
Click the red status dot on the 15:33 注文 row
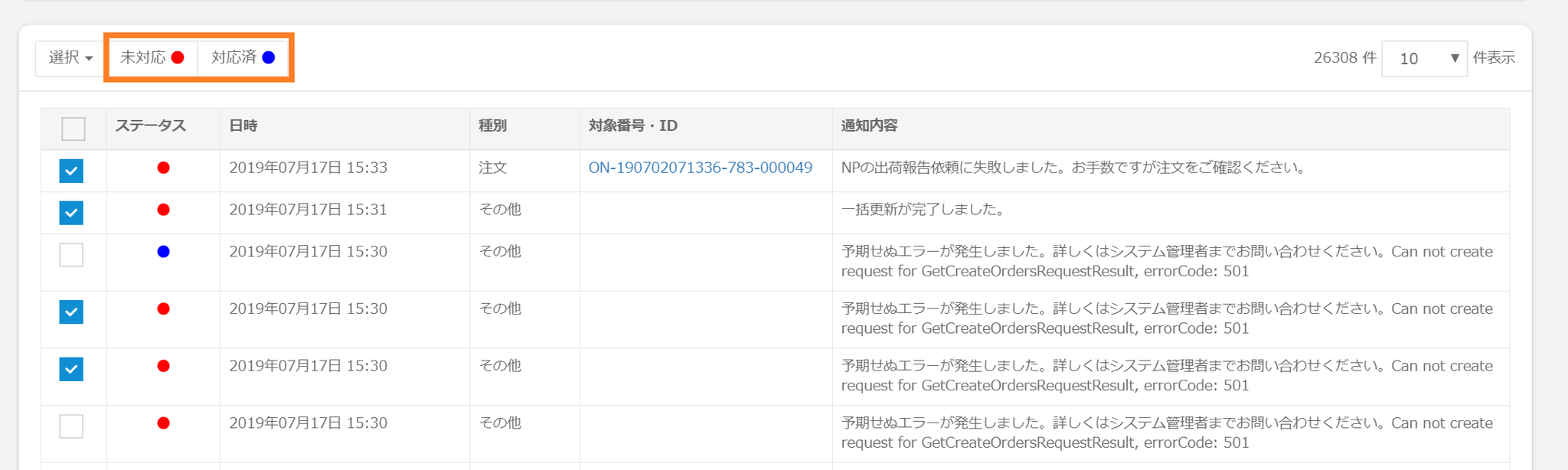pyautogui.click(x=163, y=168)
